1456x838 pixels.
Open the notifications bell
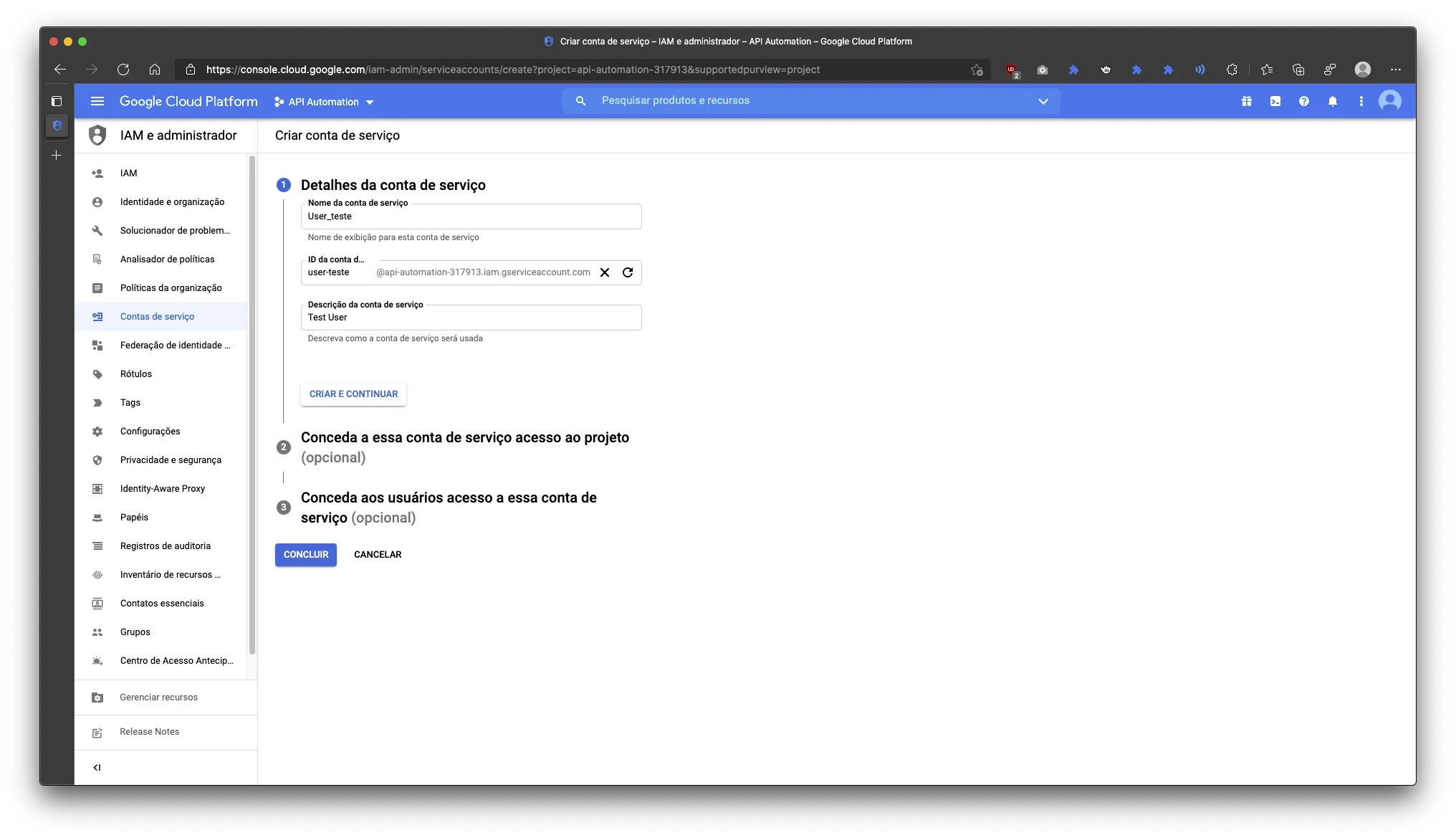pos(1333,101)
